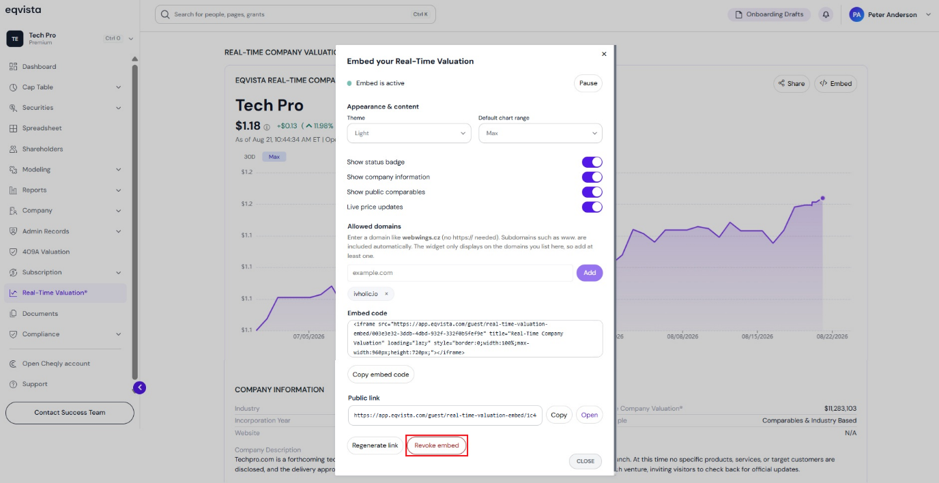Viewport: 939px width, 483px height.
Task: Expand the Admin Records submenu chevron
Action: pos(118,231)
